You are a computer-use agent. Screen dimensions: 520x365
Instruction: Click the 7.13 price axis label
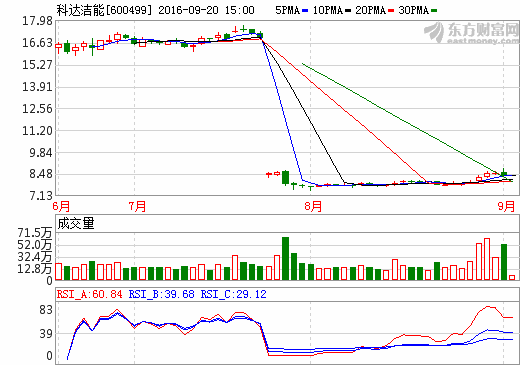pos(41,196)
